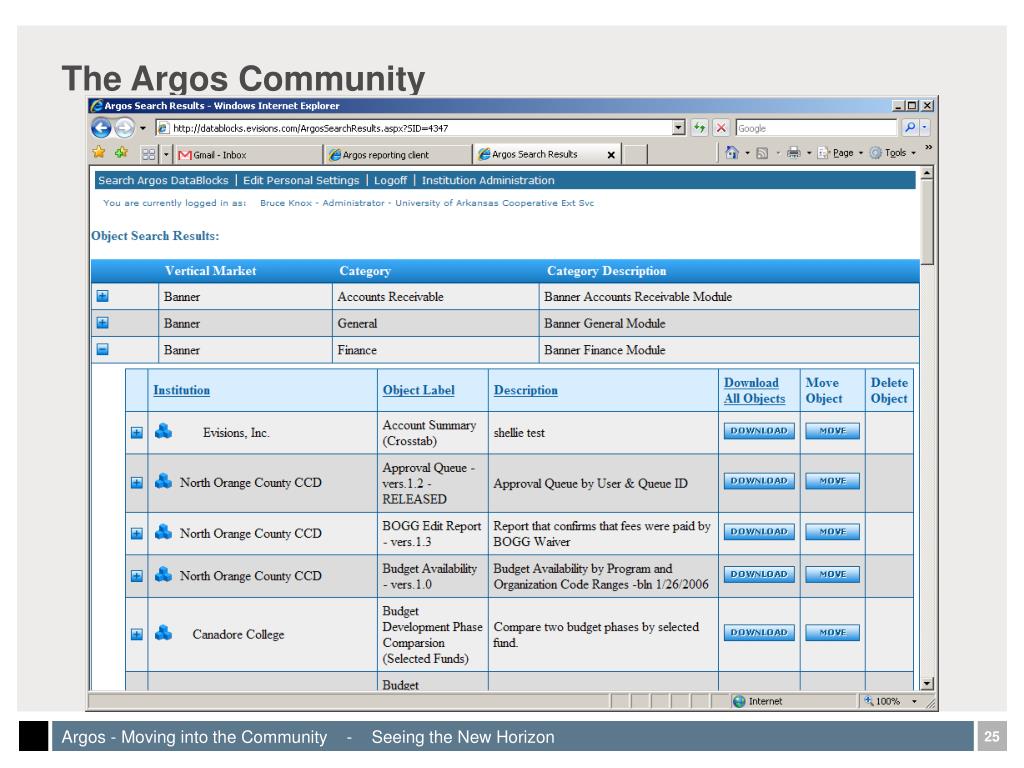Open the search provider dropdown arrow
Image resolution: width=1024 pixels, height=768 pixels.
click(924, 127)
